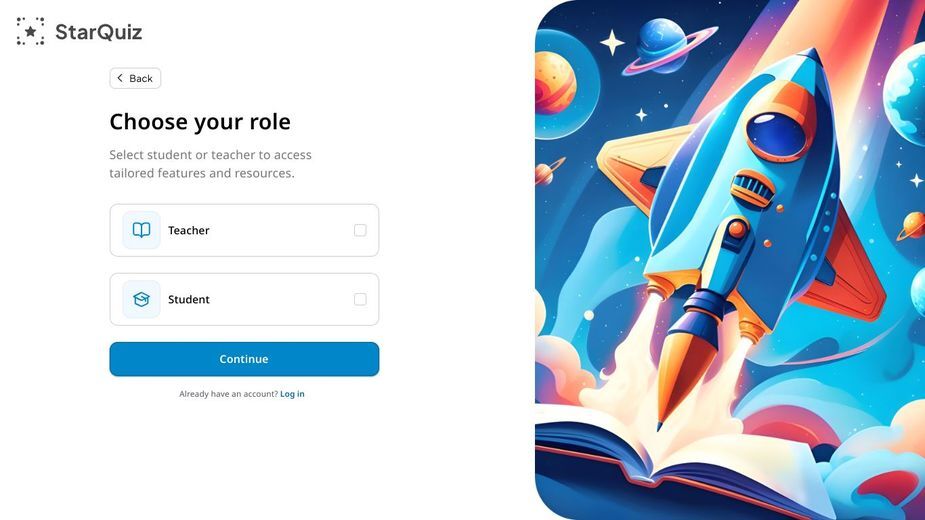Click the Student label text
This screenshot has width=925, height=520.
pyautogui.click(x=189, y=299)
